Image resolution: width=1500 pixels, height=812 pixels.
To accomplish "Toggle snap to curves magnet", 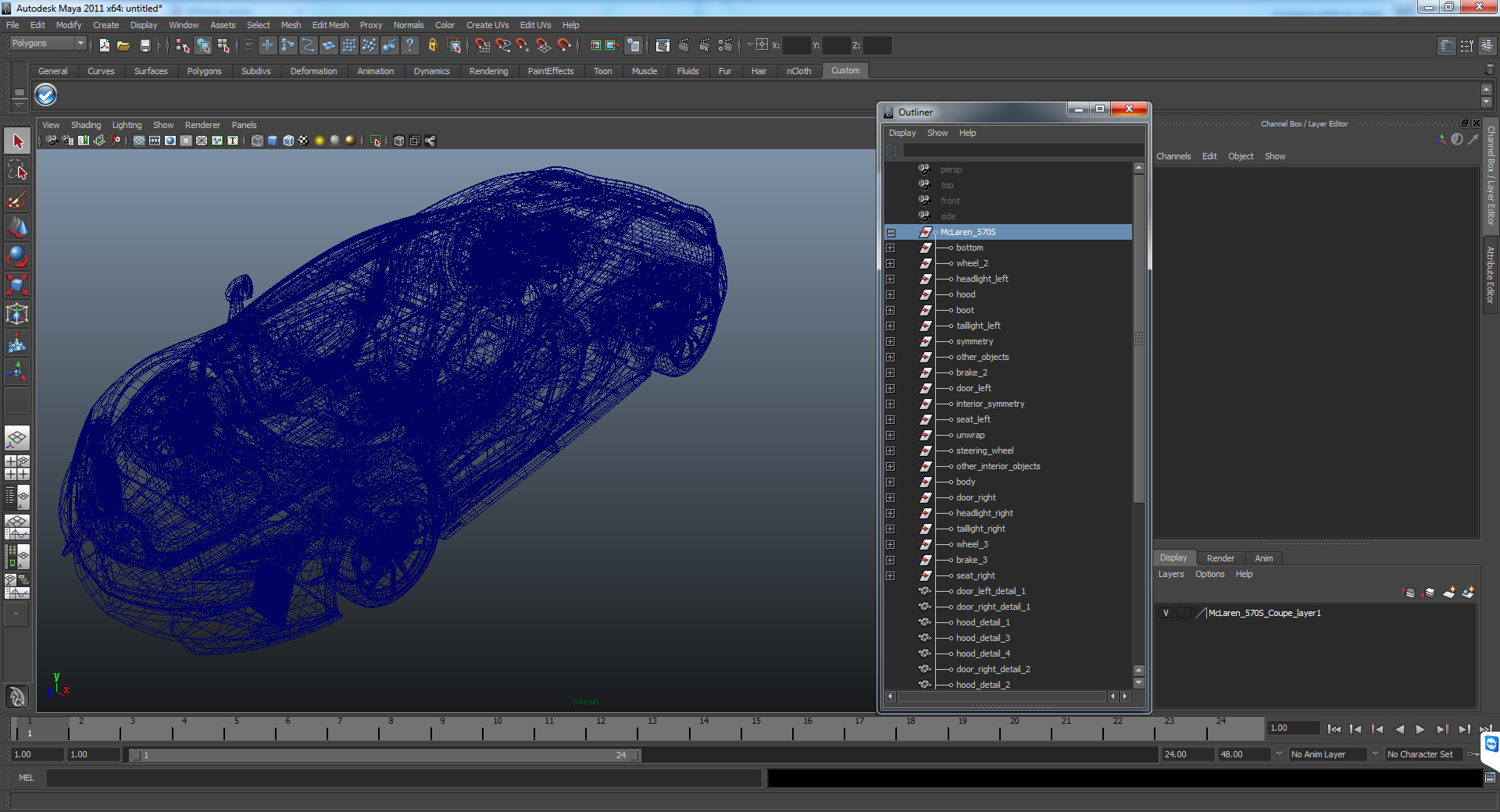I will tap(502, 45).
